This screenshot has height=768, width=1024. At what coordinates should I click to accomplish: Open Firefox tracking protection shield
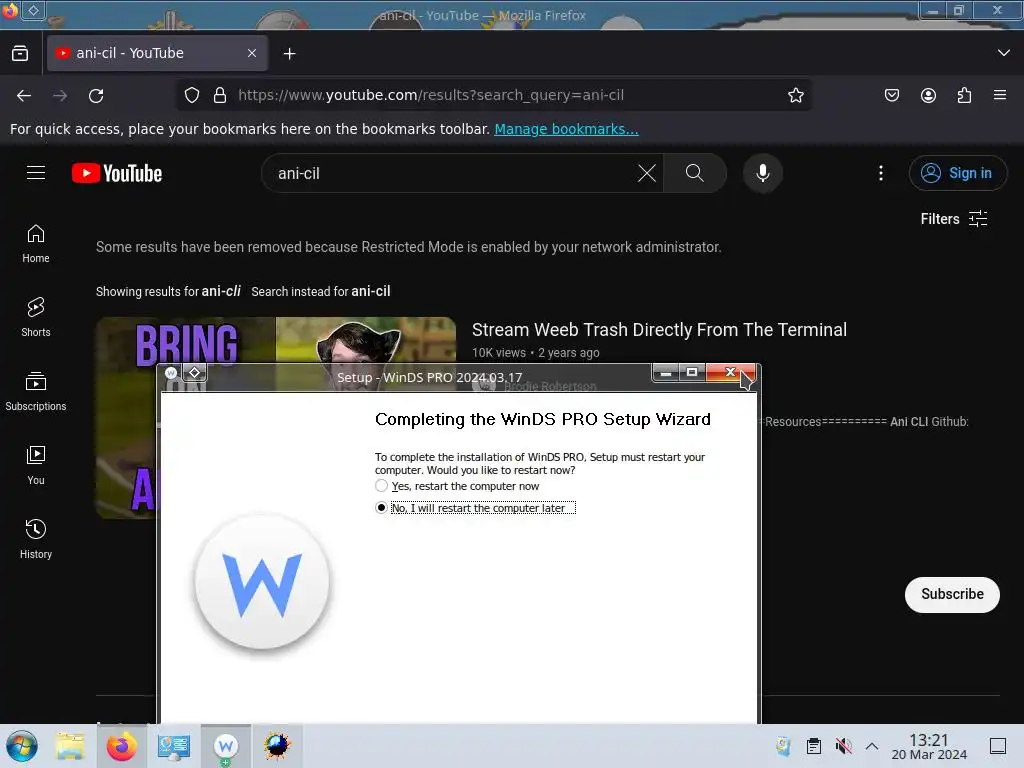pyautogui.click(x=192, y=95)
